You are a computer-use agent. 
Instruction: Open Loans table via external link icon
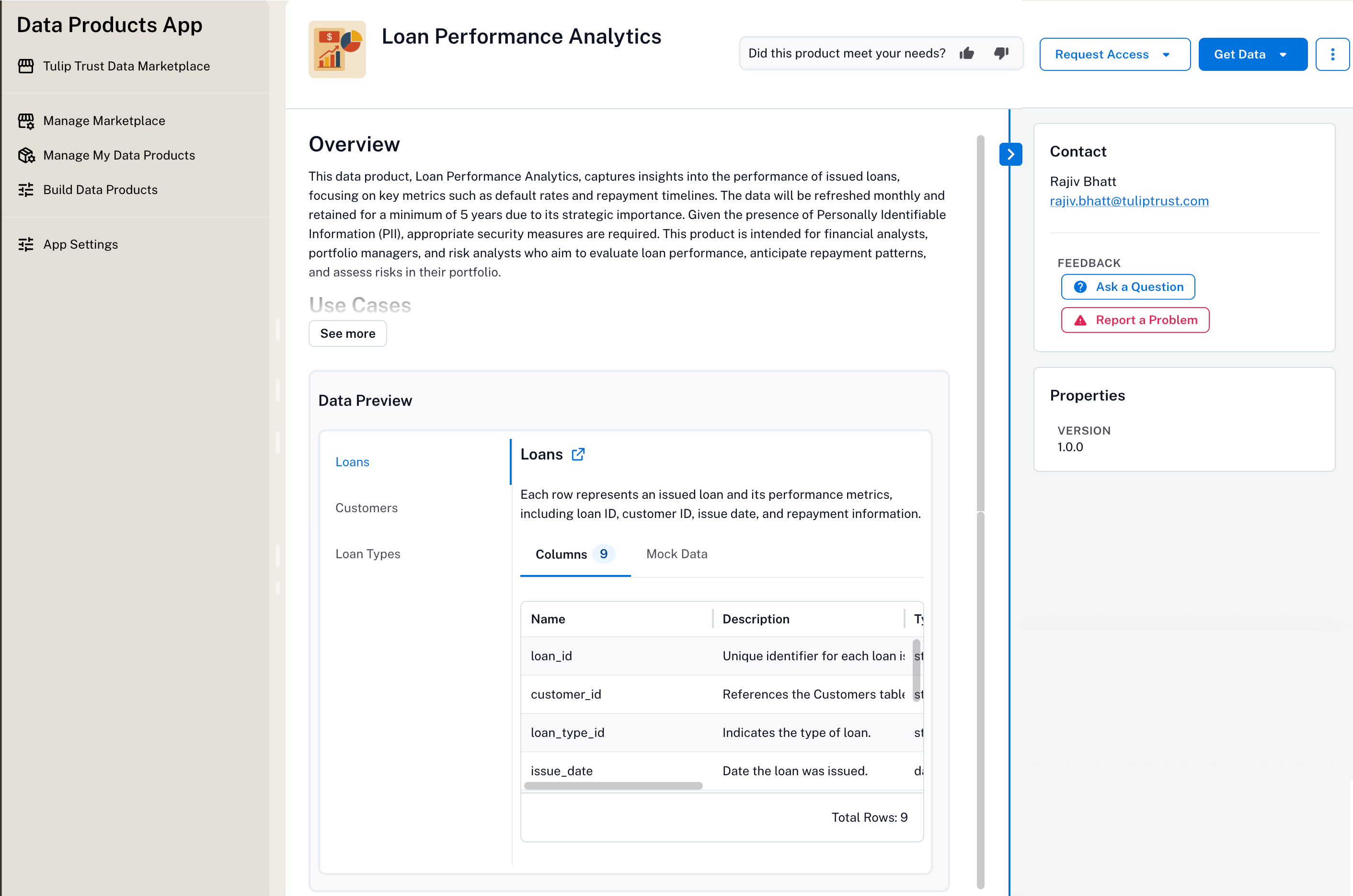578,454
